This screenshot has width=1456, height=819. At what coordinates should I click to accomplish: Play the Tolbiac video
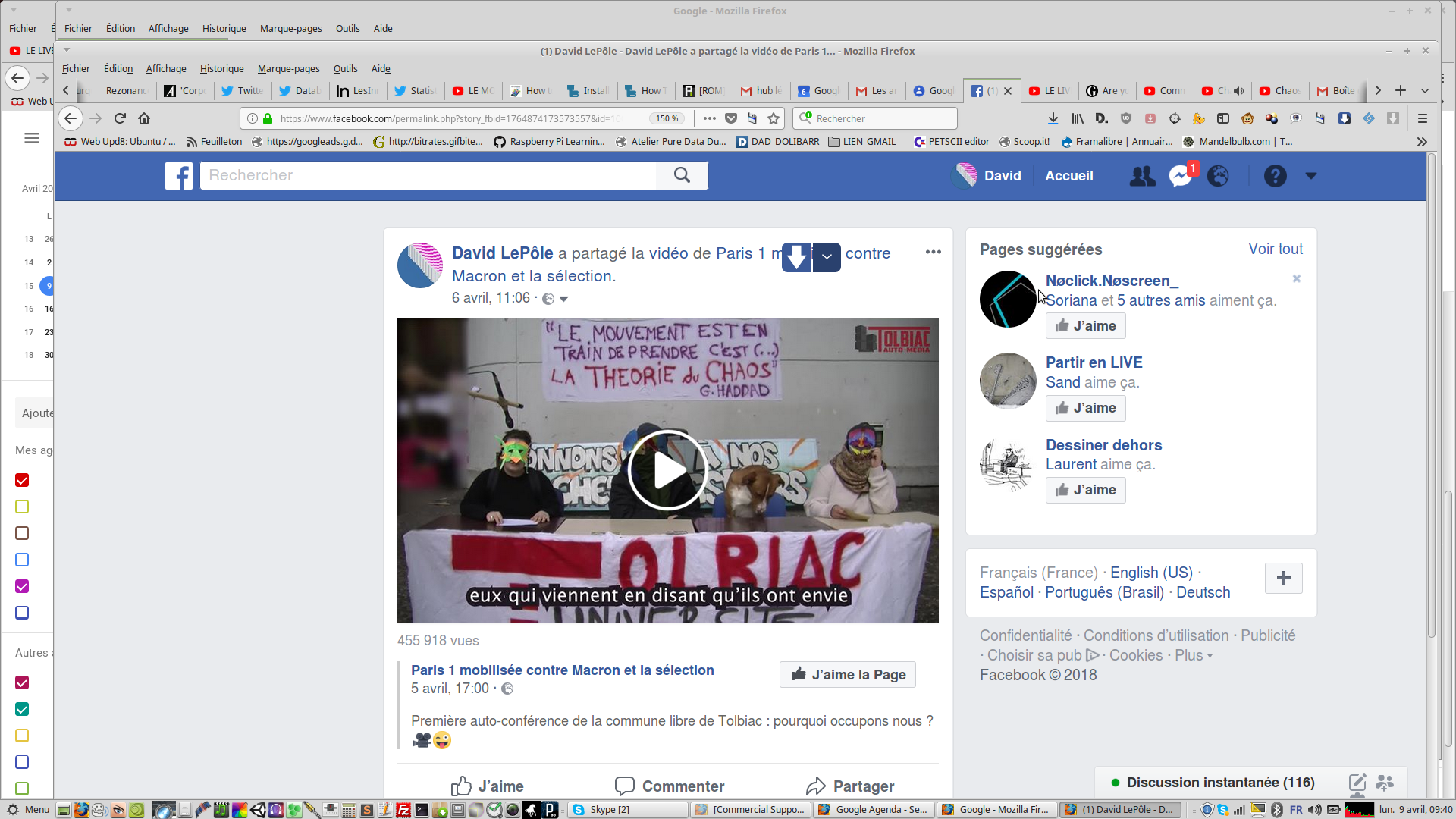[667, 470]
